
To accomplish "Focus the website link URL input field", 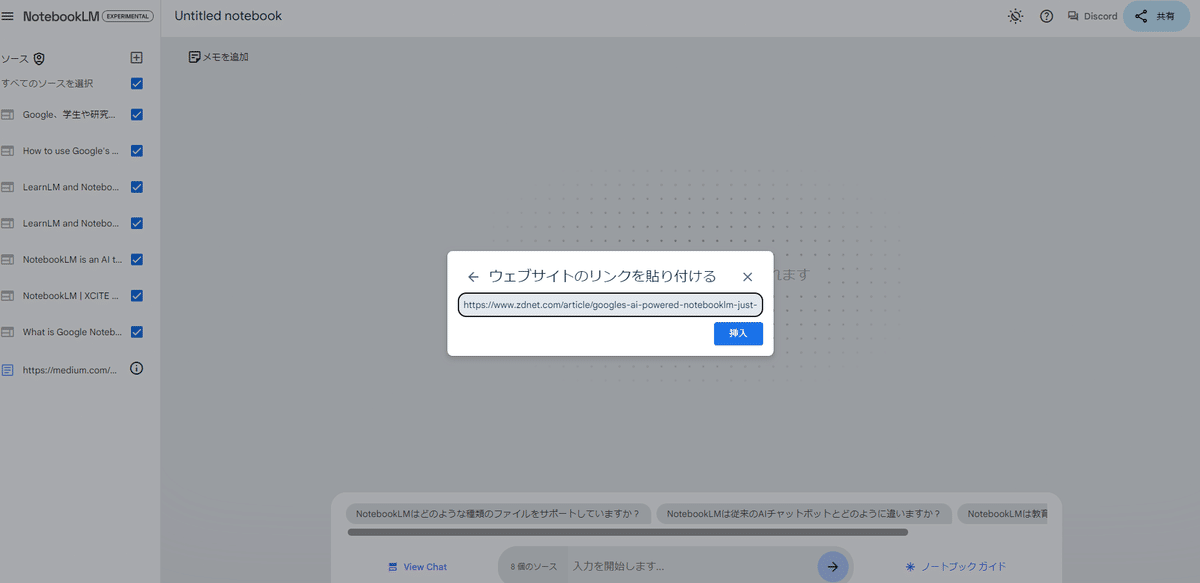I will pos(610,304).
